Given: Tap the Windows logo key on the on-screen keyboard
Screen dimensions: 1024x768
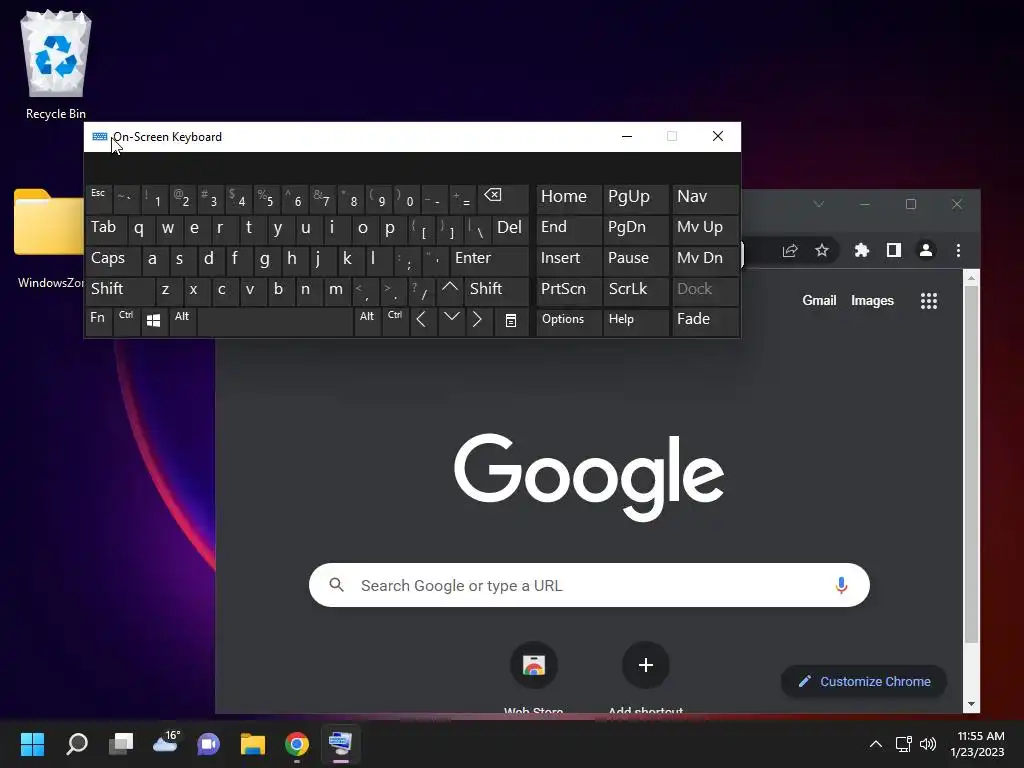Looking at the screenshot, I should coord(154,321).
